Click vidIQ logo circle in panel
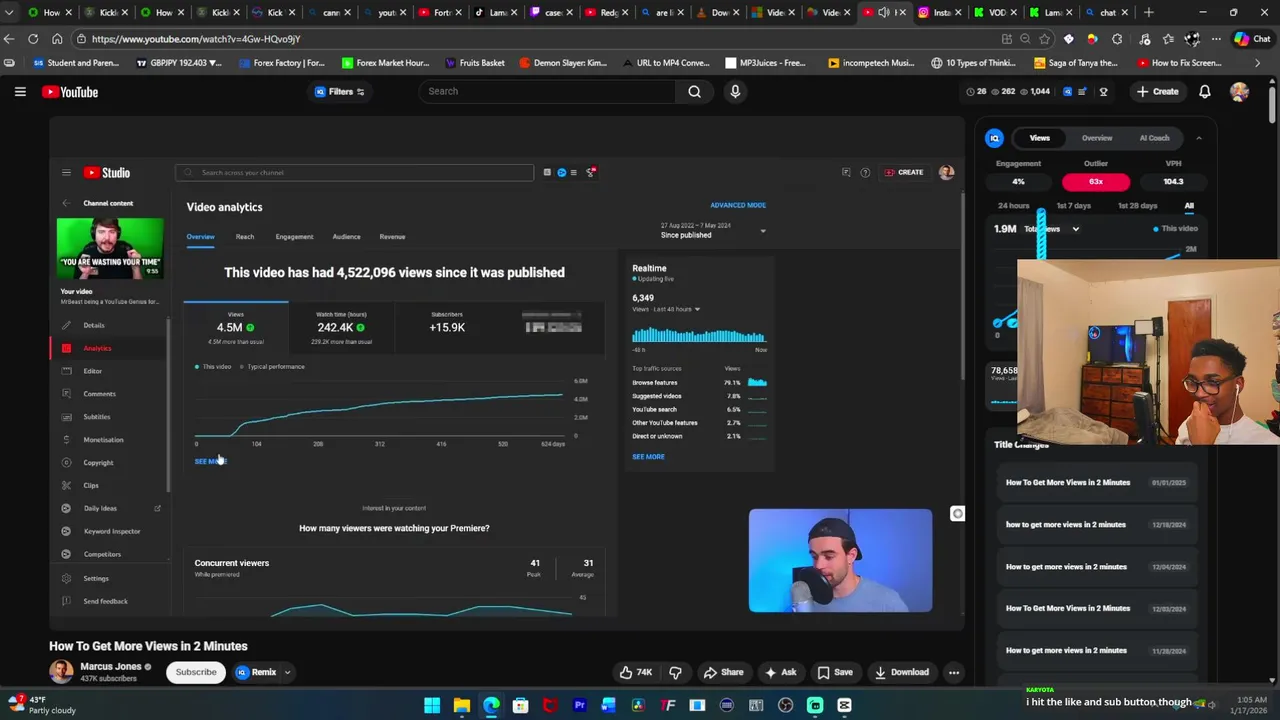The width and height of the screenshot is (1280, 720). click(x=994, y=138)
